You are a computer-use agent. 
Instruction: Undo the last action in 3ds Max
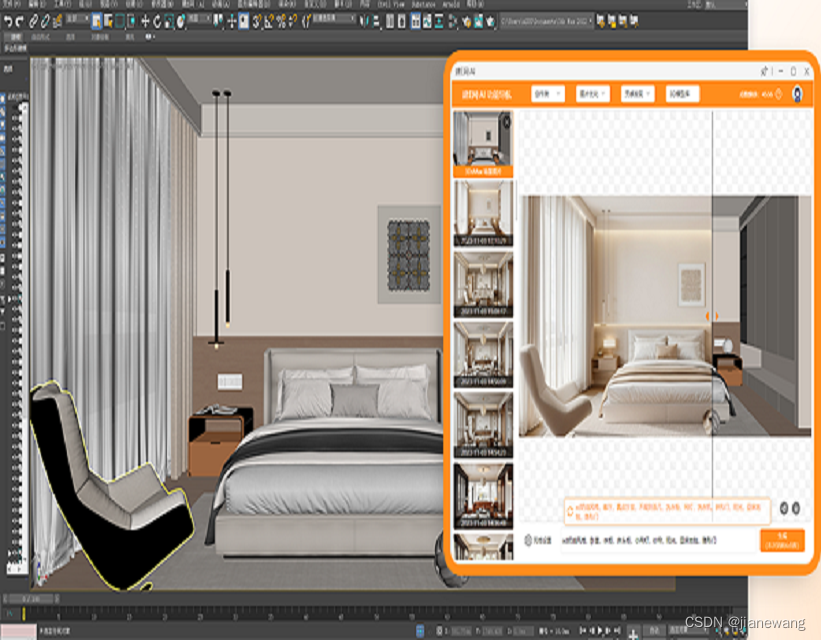pos(8,21)
